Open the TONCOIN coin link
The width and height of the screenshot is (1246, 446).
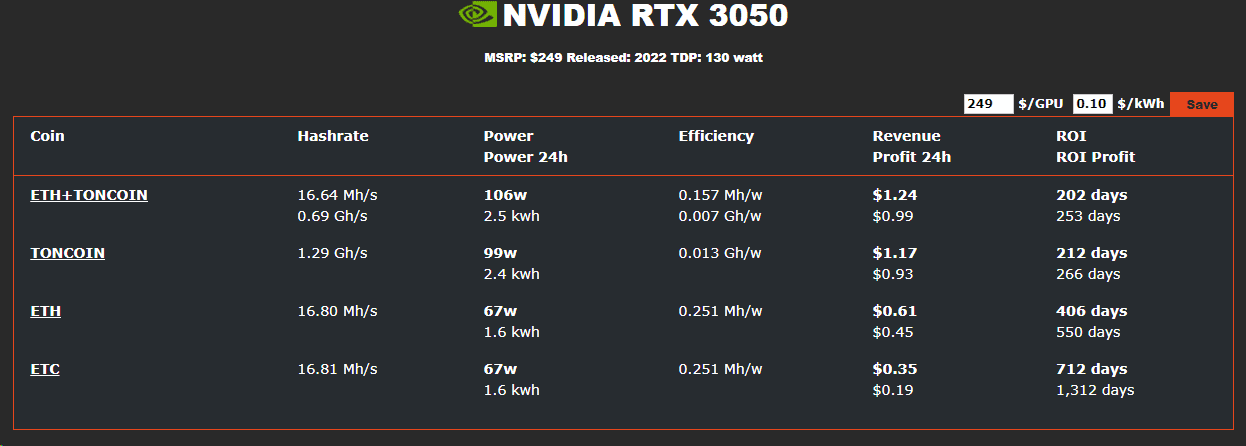tap(67, 253)
